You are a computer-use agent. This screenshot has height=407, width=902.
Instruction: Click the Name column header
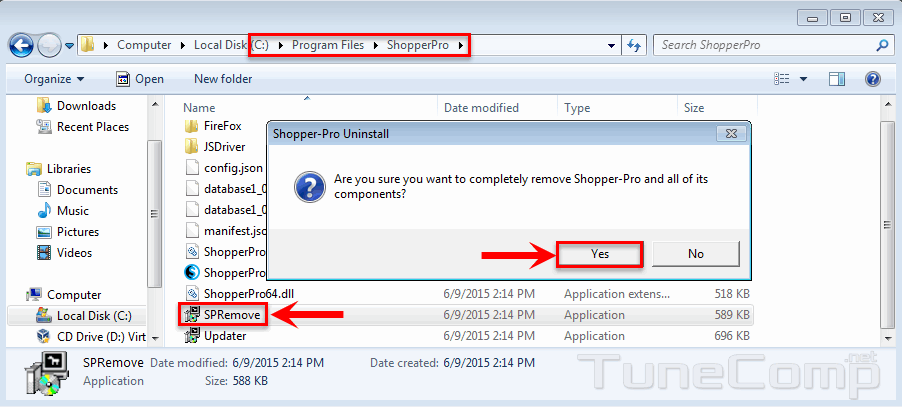point(199,107)
